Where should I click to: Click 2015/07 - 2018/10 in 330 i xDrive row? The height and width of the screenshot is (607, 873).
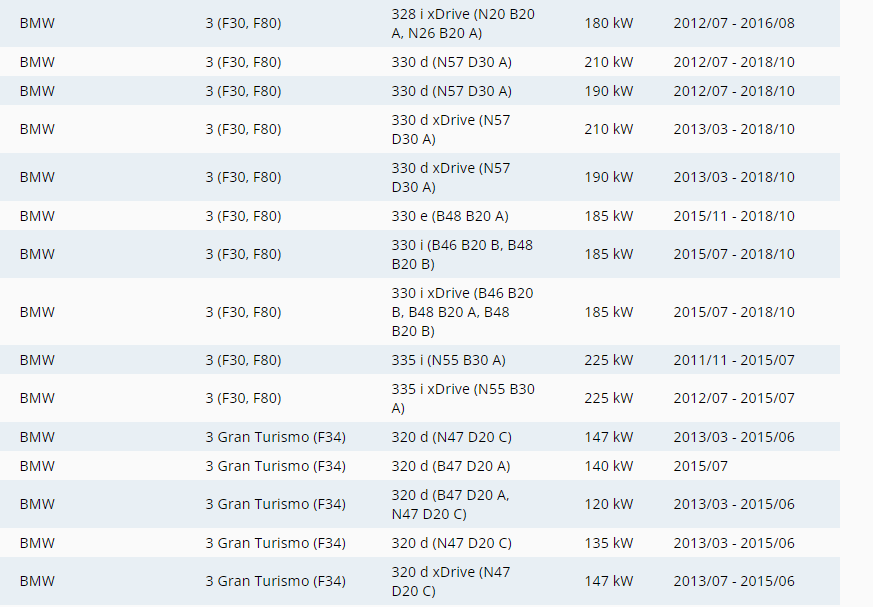(734, 312)
